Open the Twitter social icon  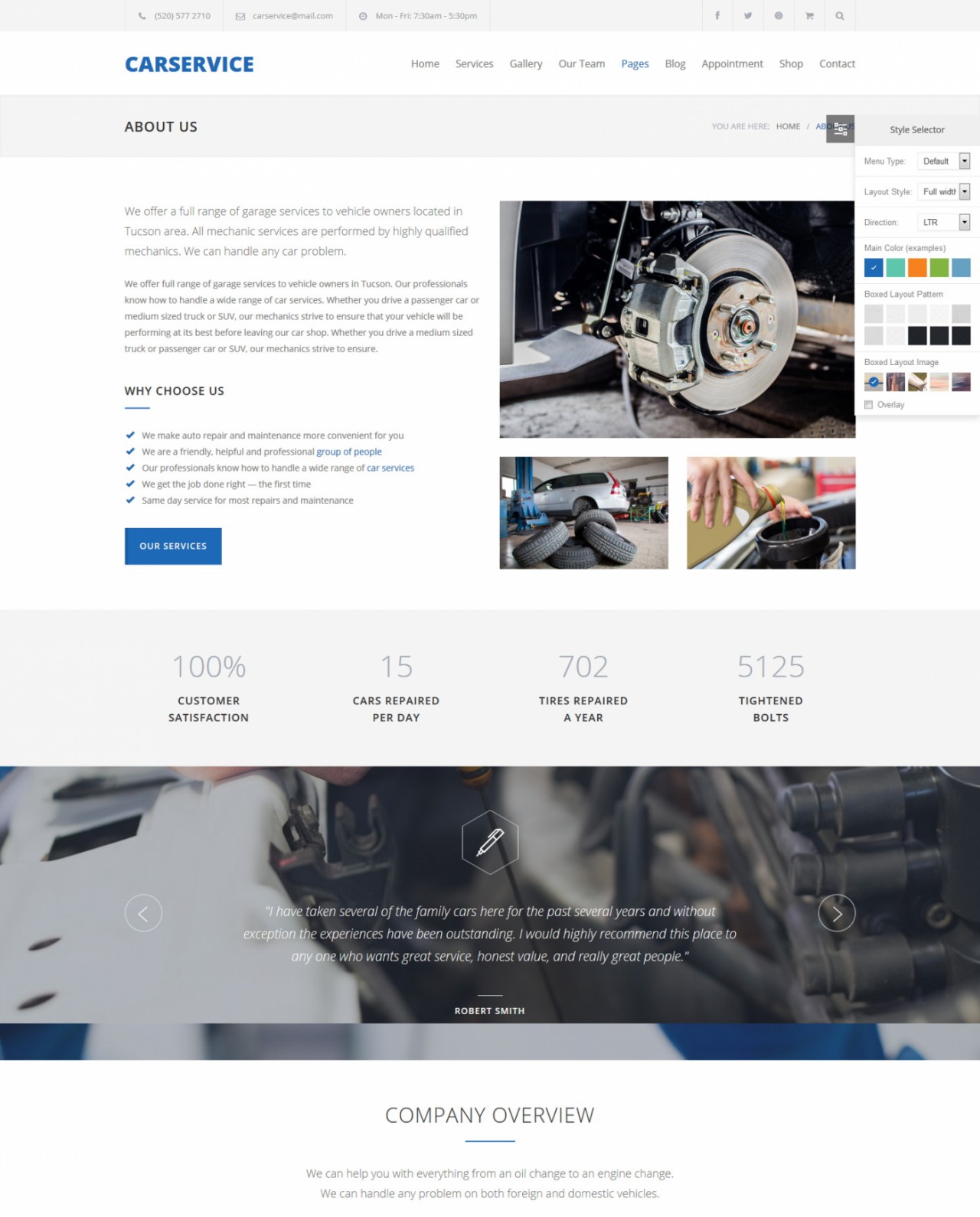tap(748, 15)
